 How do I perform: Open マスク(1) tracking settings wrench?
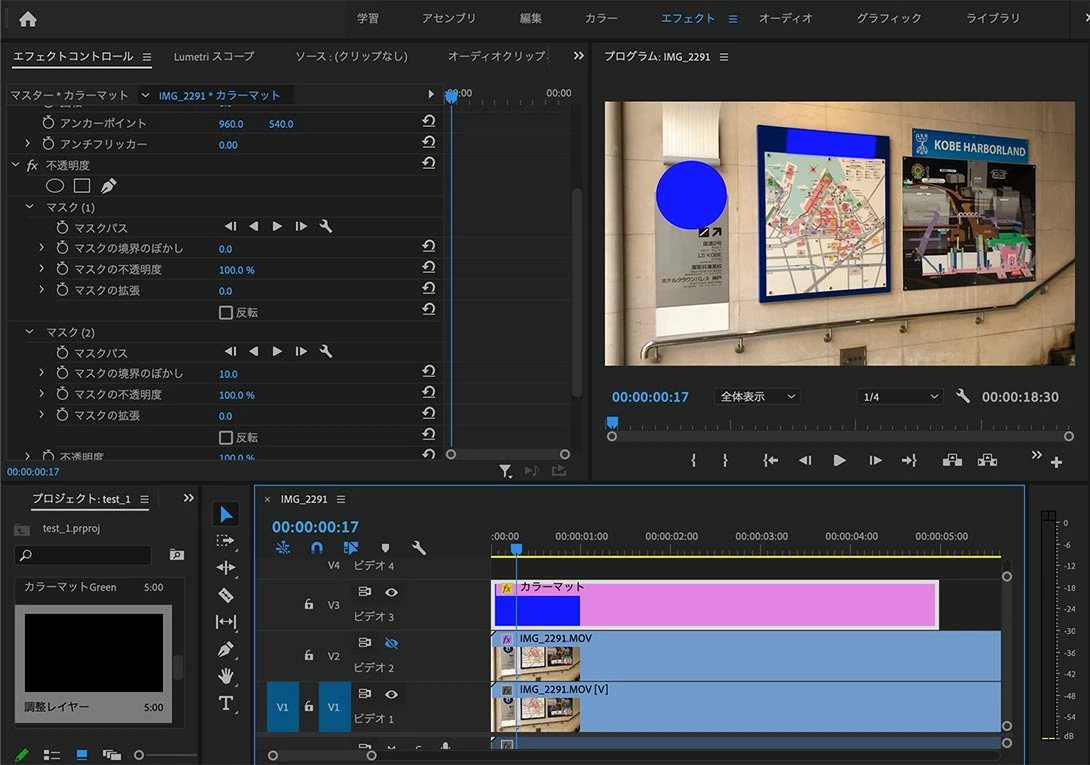tap(325, 226)
